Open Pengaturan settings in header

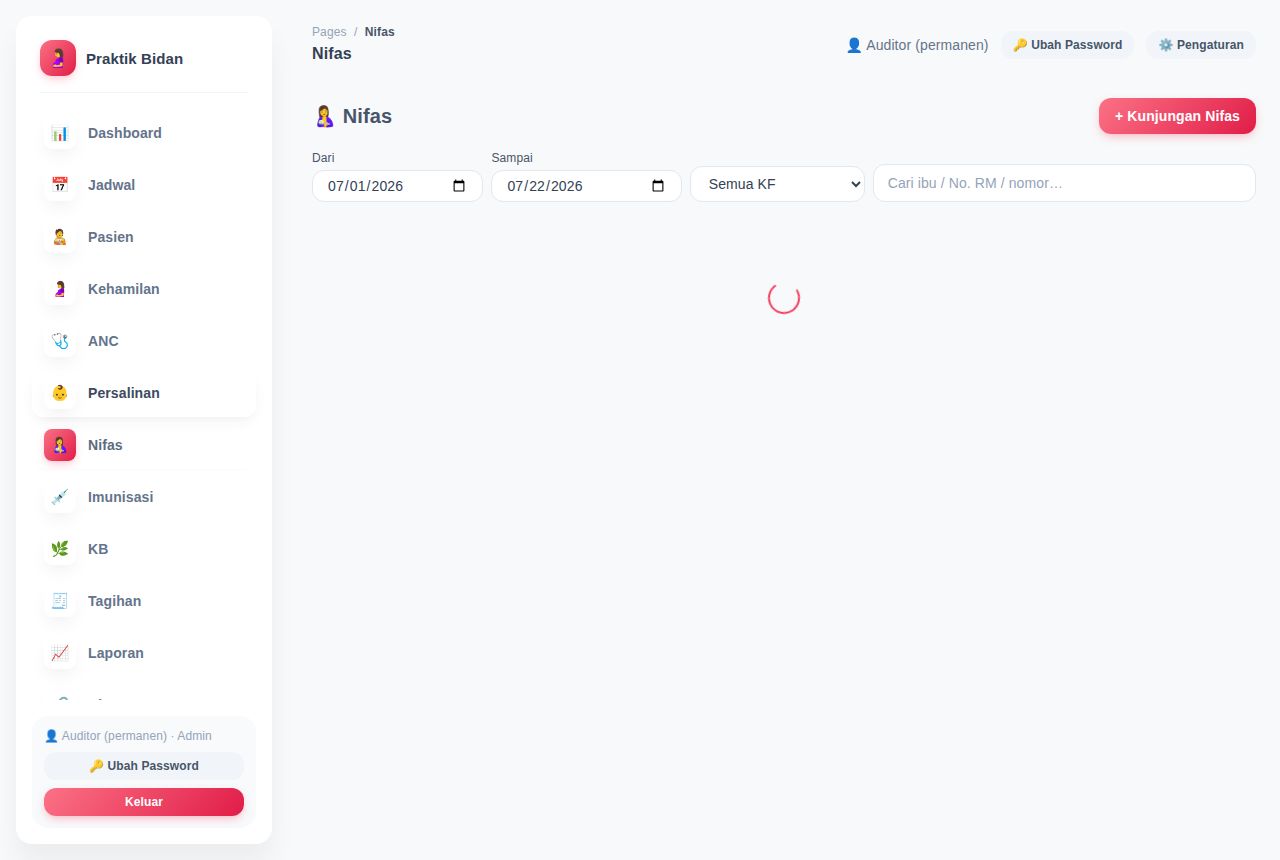pyautogui.click(x=1201, y=45)
